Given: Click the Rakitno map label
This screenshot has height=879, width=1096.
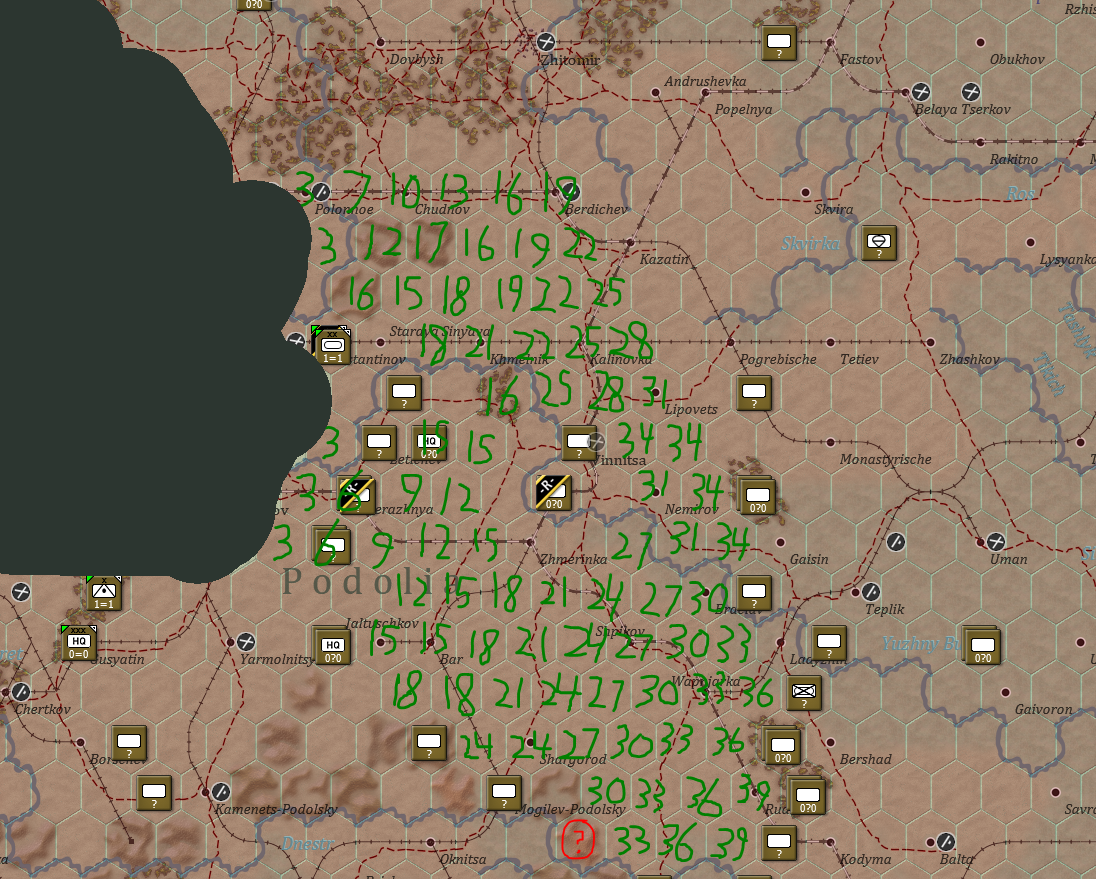Looking at the screenshot, I should point(1014,159).
